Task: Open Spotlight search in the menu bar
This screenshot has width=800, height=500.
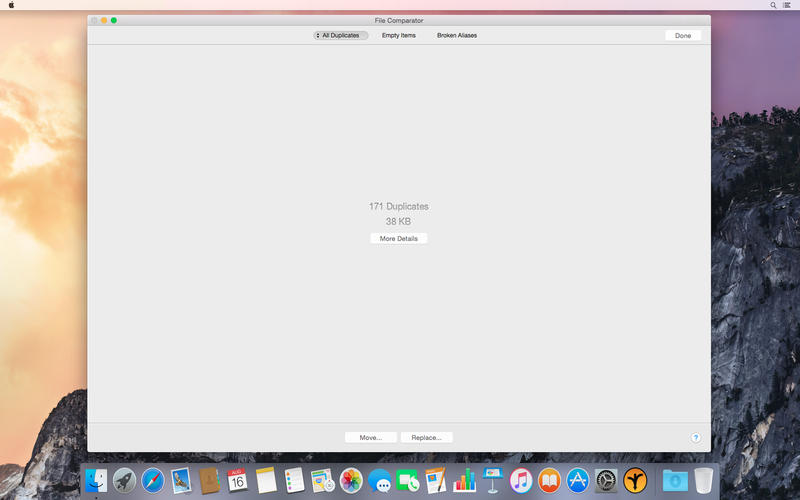Action: [x=773, y=5]
